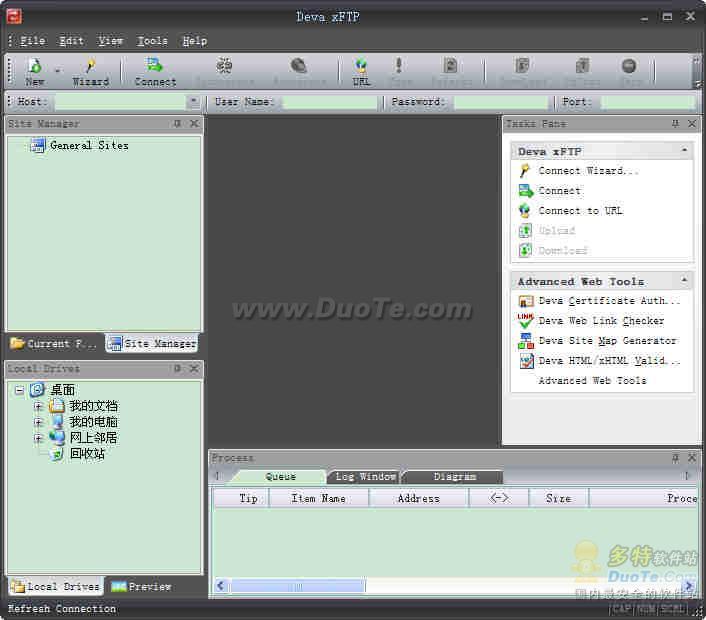Viewport: 706px width, 620px height.
Task: Open the Host combo box dropdown
Action: click(x=193, y=101)
